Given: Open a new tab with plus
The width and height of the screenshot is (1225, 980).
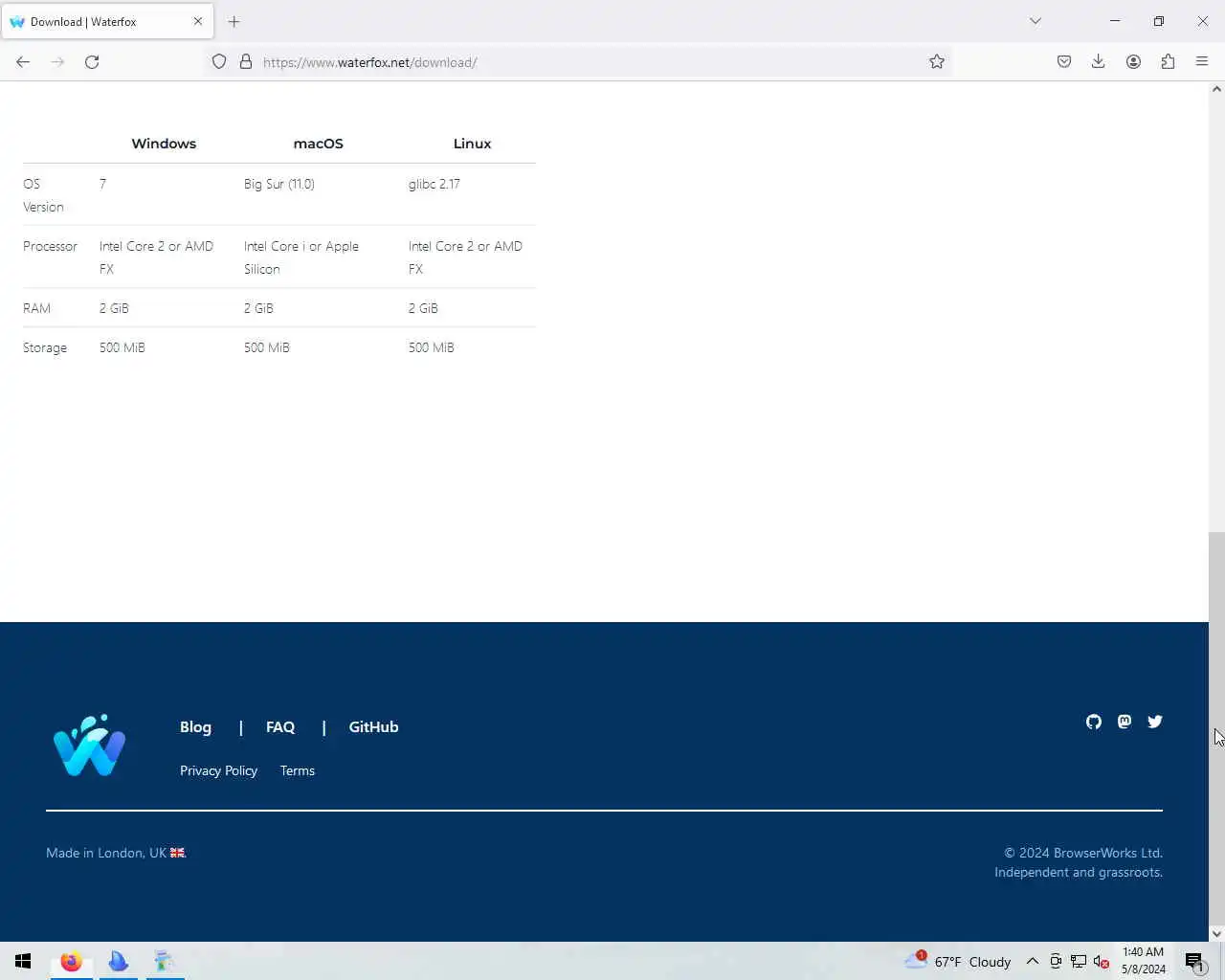Looking at the screenshot, I should [234, 21].
